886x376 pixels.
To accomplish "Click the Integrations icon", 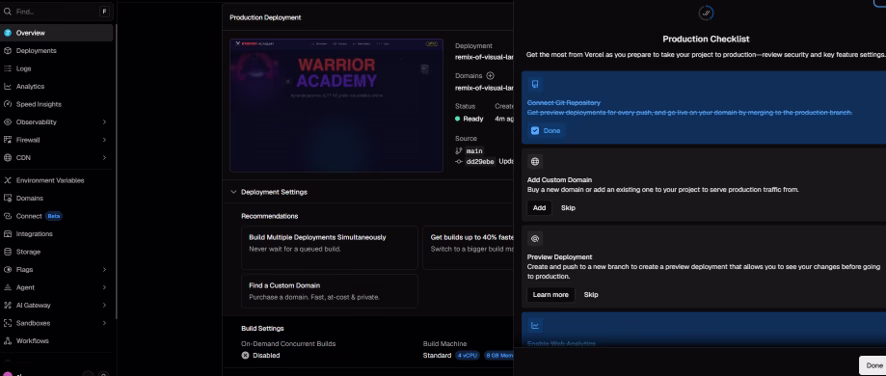I will 7,234.
